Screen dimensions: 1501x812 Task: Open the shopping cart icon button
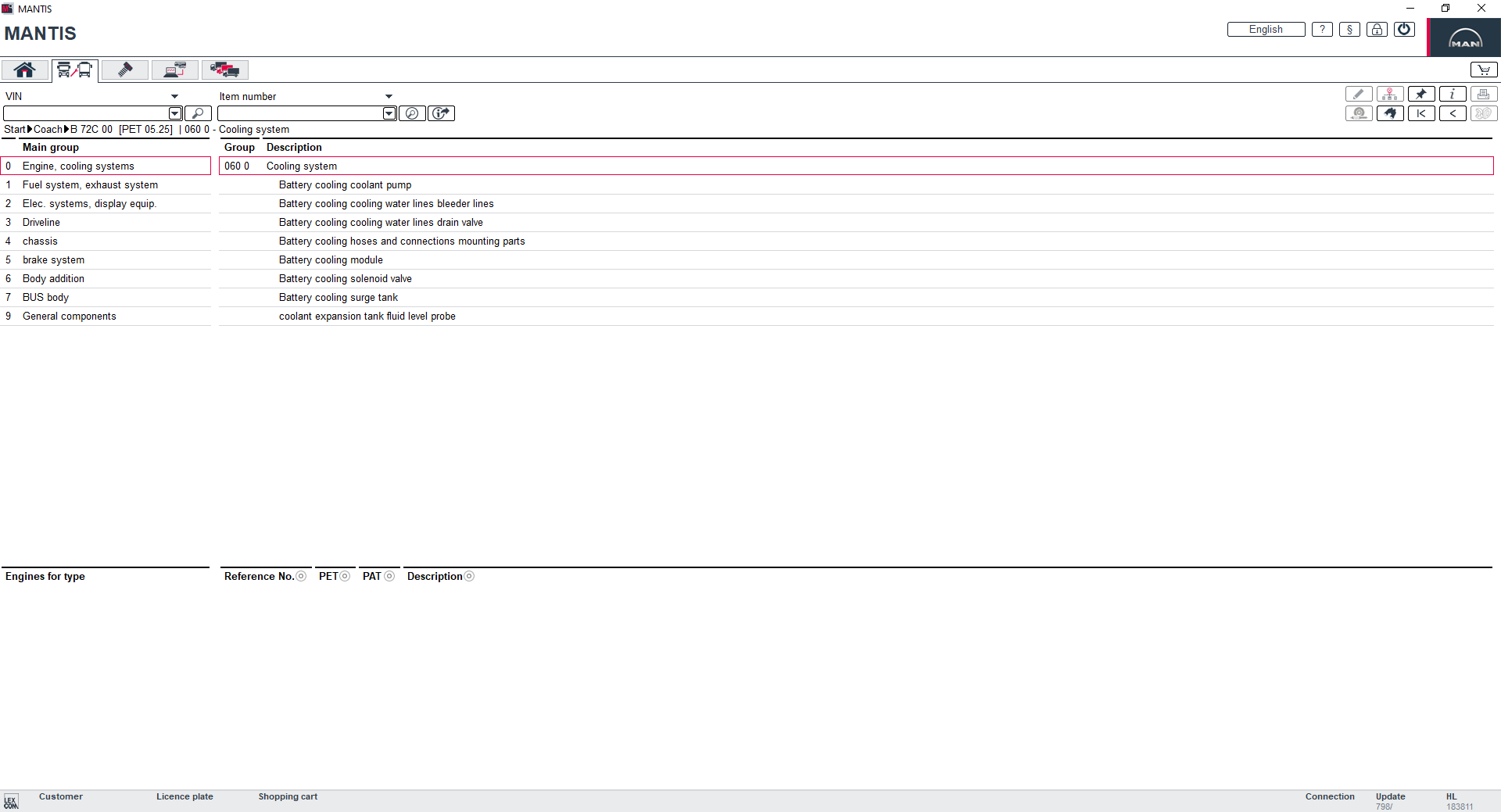point(1483,70)
